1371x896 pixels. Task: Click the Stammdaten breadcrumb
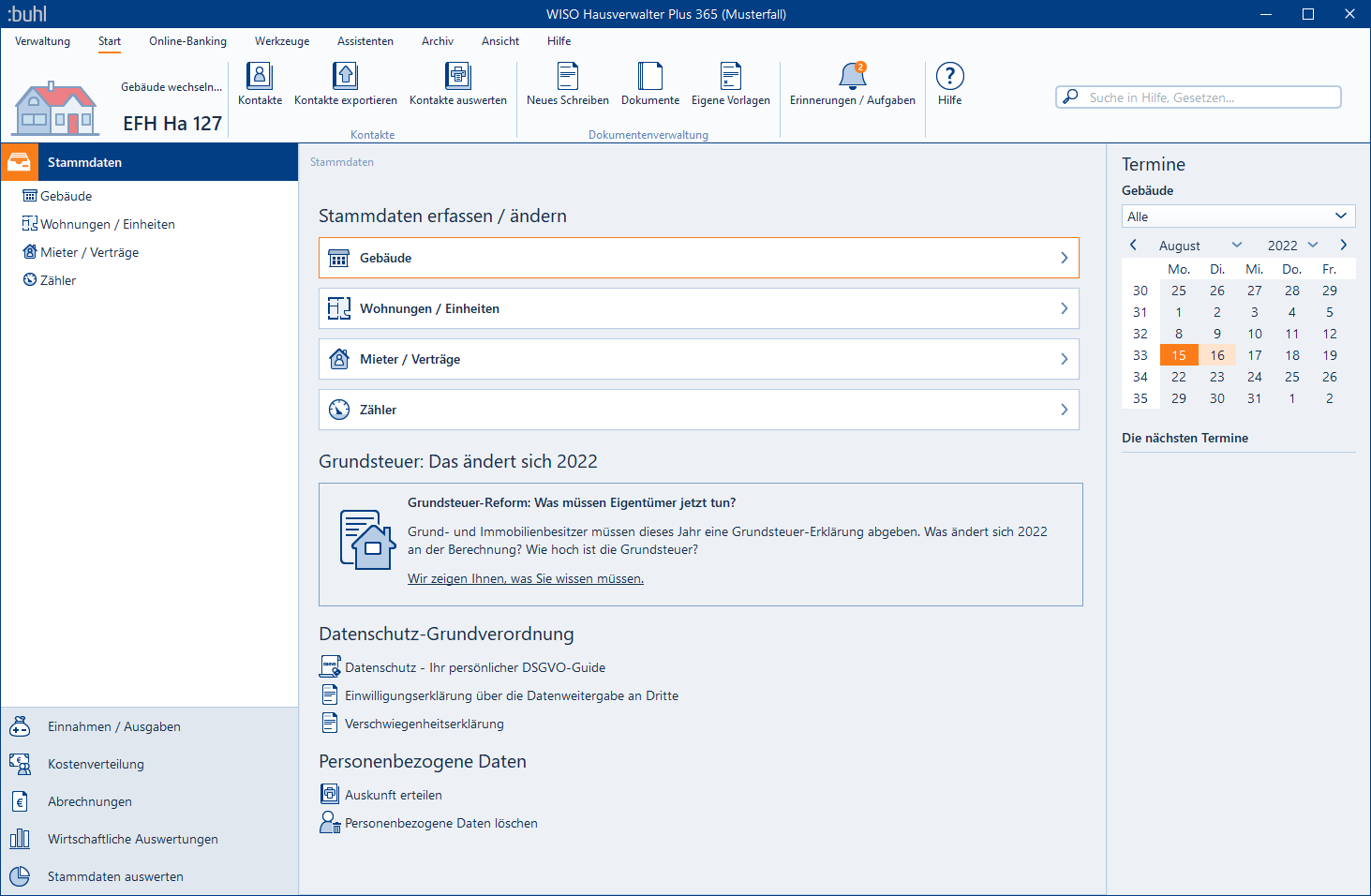click(x=342, y=162)
